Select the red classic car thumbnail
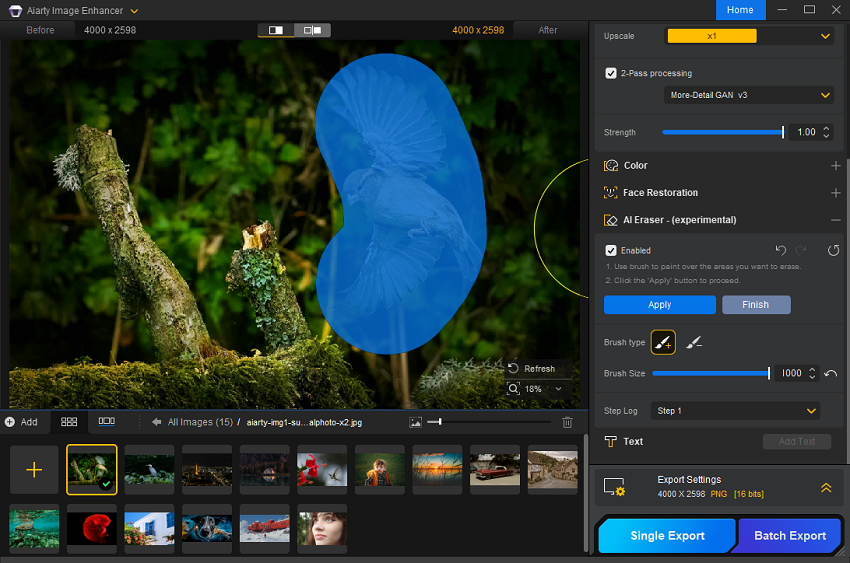850x563 pixels. (495, 469)
